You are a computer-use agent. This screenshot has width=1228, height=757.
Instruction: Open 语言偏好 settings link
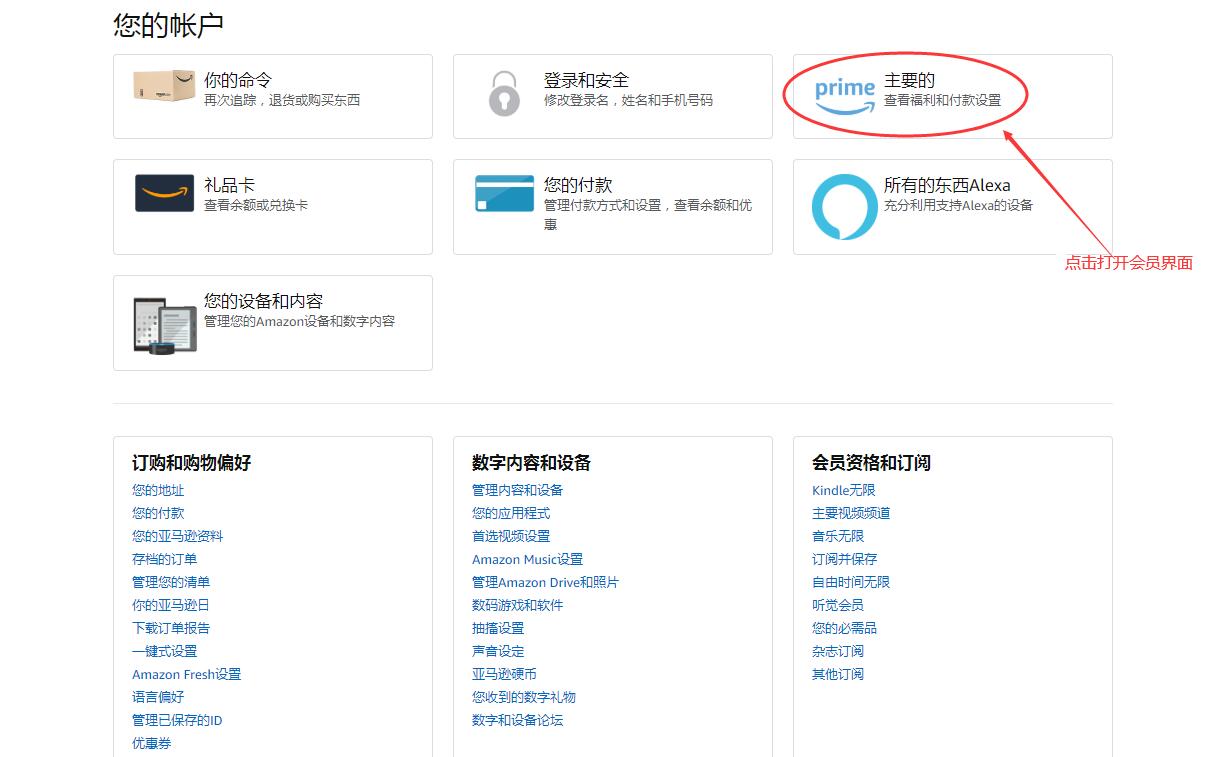click(x=157, y=697)
